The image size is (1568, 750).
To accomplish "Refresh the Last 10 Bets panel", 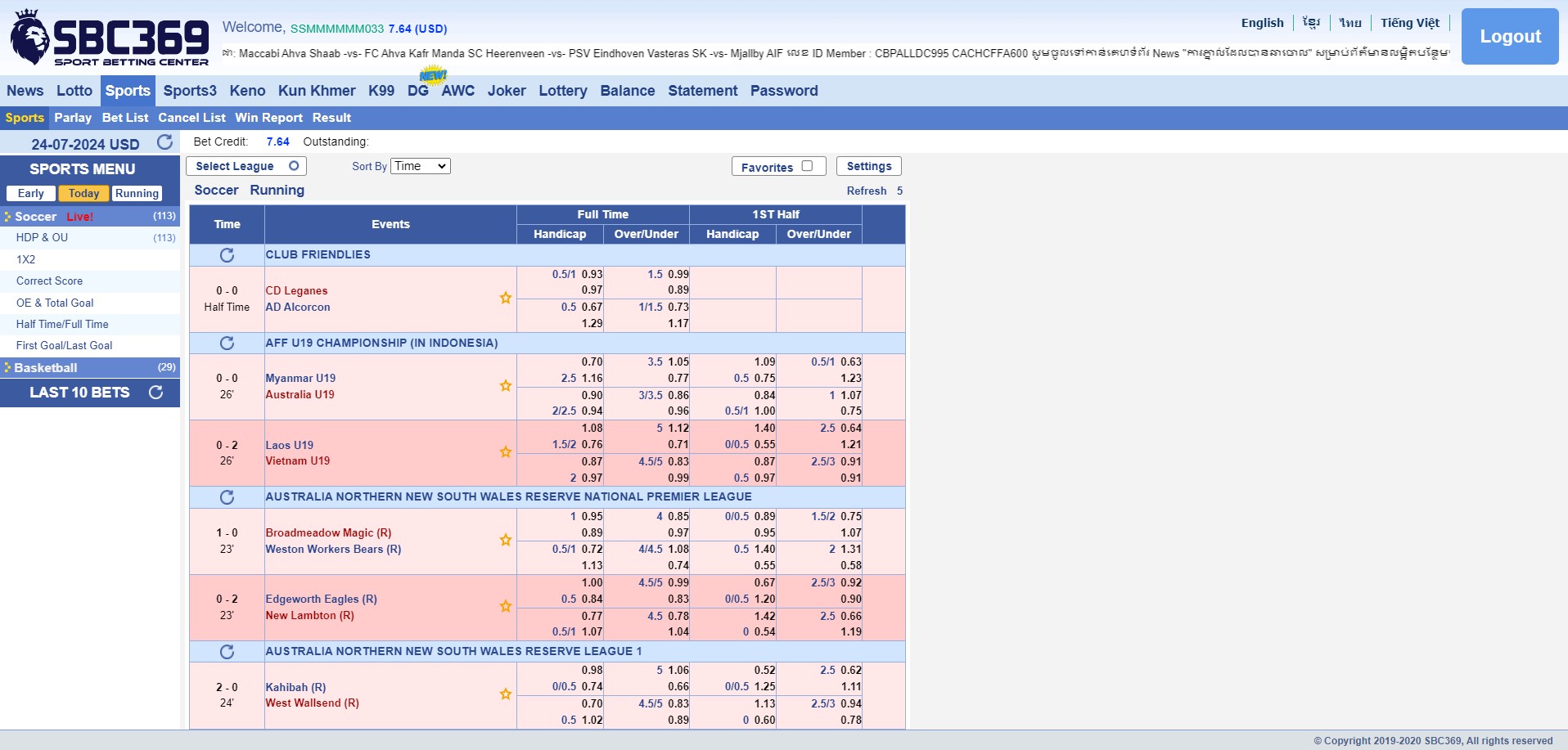I will (x=155, y=393).
